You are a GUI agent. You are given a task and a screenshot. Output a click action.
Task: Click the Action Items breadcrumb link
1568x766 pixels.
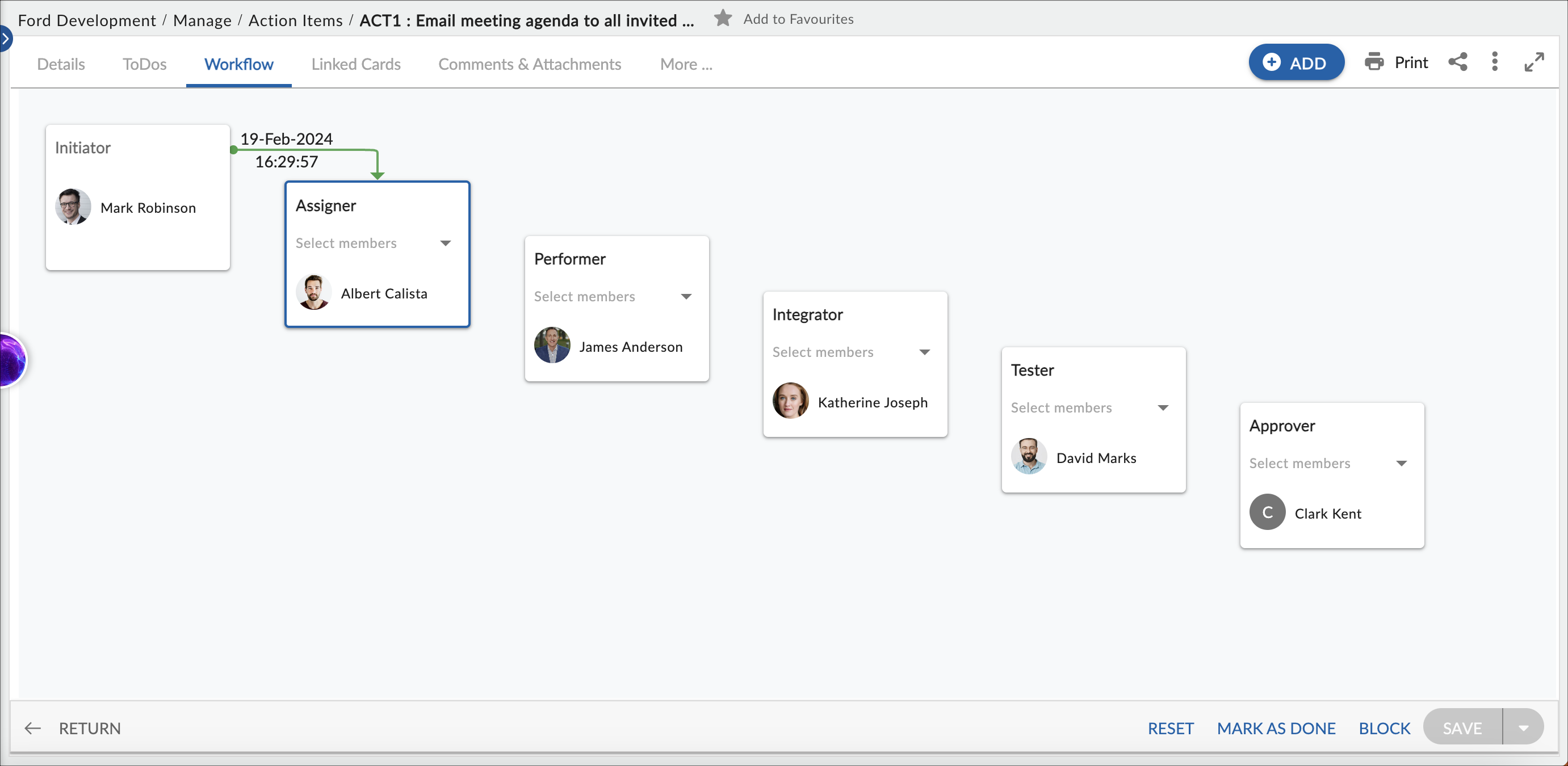pyautogui.click(x=295, y=20)
